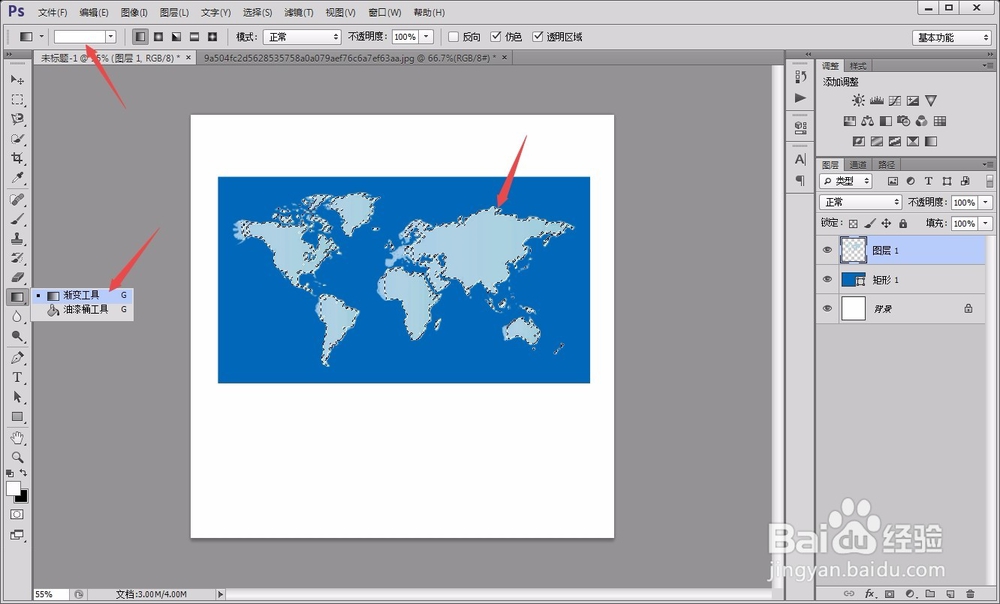The image size is (1000, 604).
Task: Select the Spot Healing Brush tool
Action: (x=17, y=200)
